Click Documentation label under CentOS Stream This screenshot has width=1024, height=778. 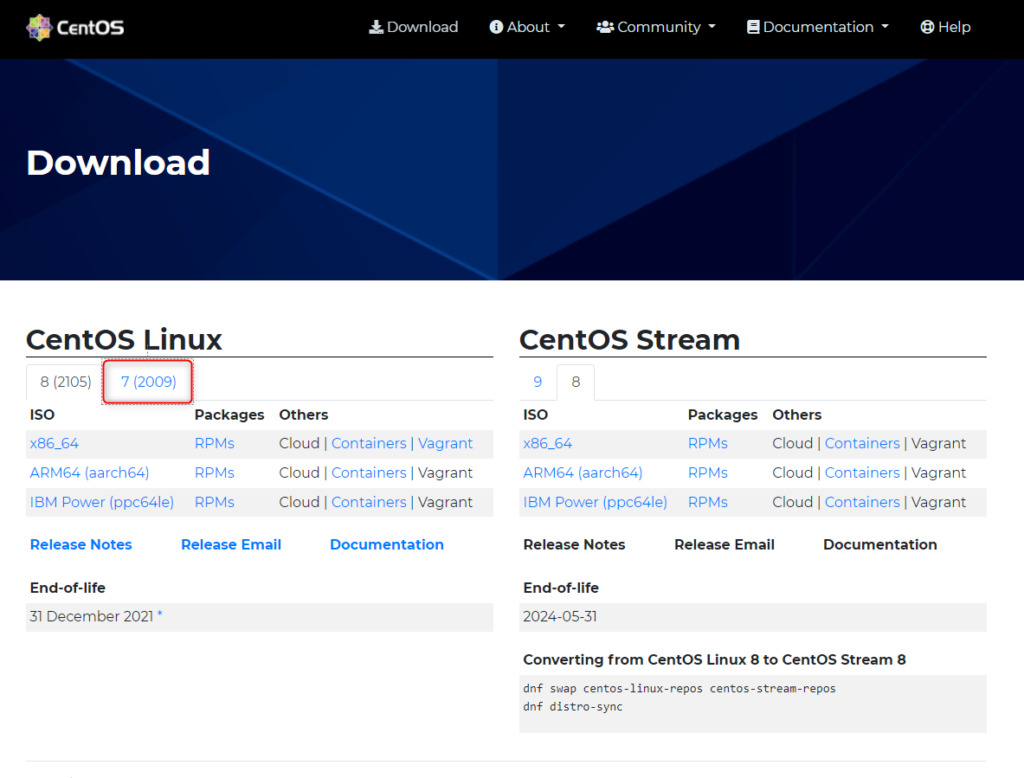point(880,544)
